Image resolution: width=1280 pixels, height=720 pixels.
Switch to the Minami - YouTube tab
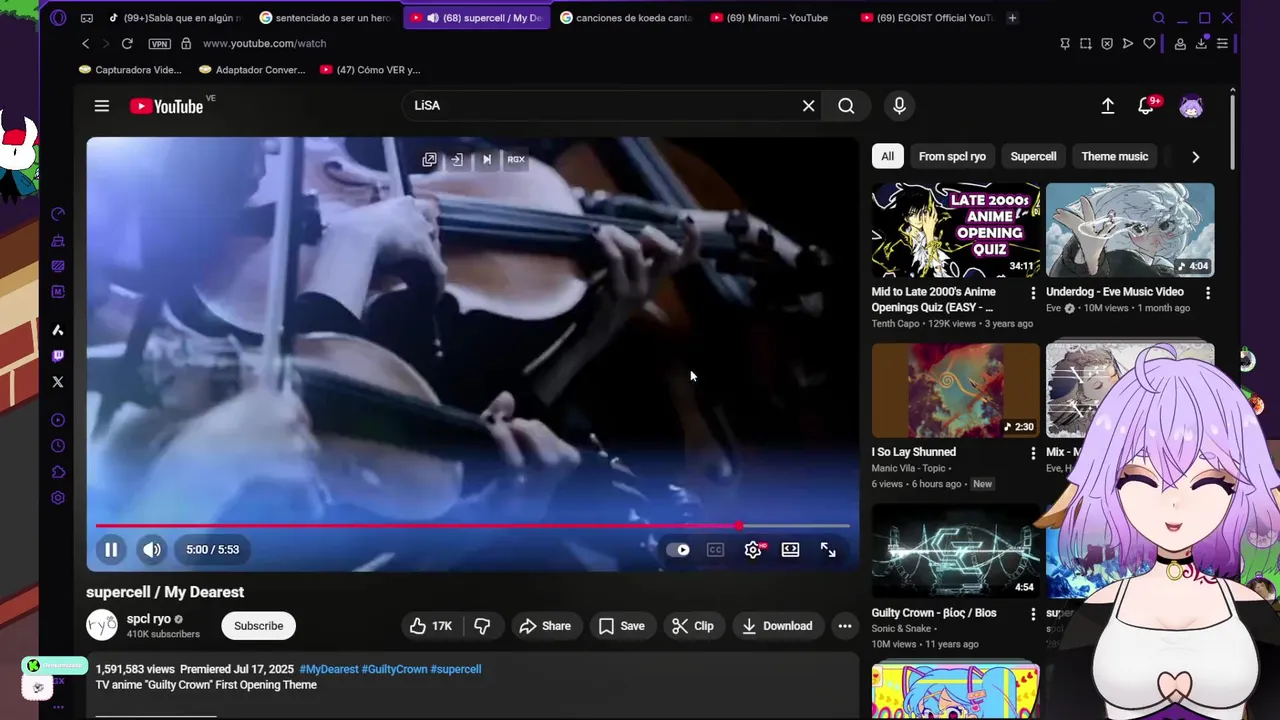point(777,18)
